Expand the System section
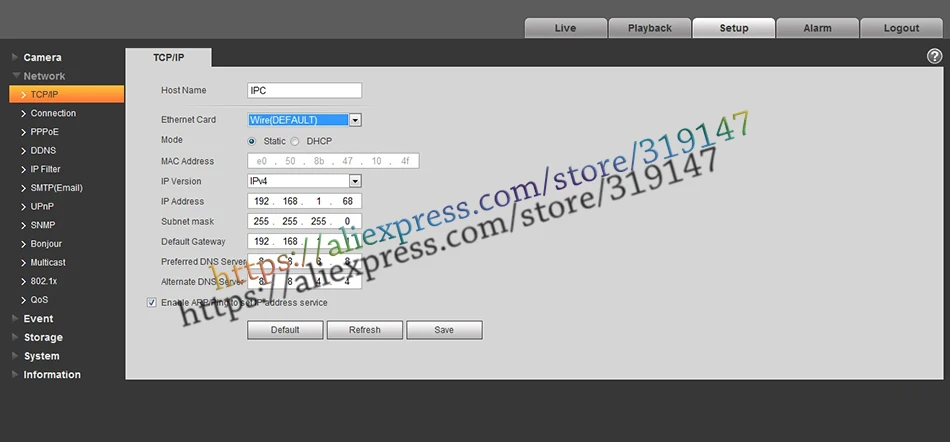This screenshot has width=950, height=442. pyautogui.click(x=41, y=356)
